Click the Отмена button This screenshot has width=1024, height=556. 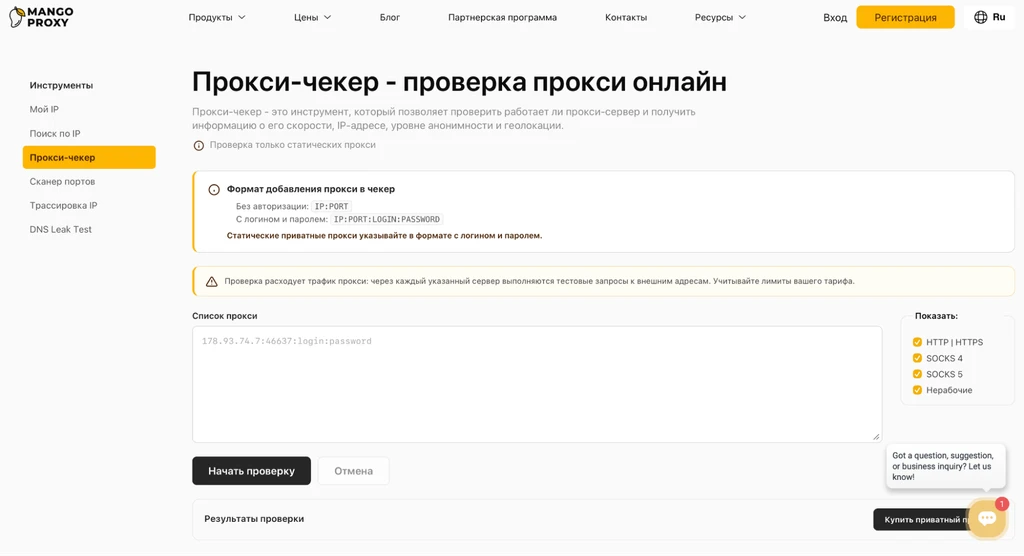click(x=353, y=470)
